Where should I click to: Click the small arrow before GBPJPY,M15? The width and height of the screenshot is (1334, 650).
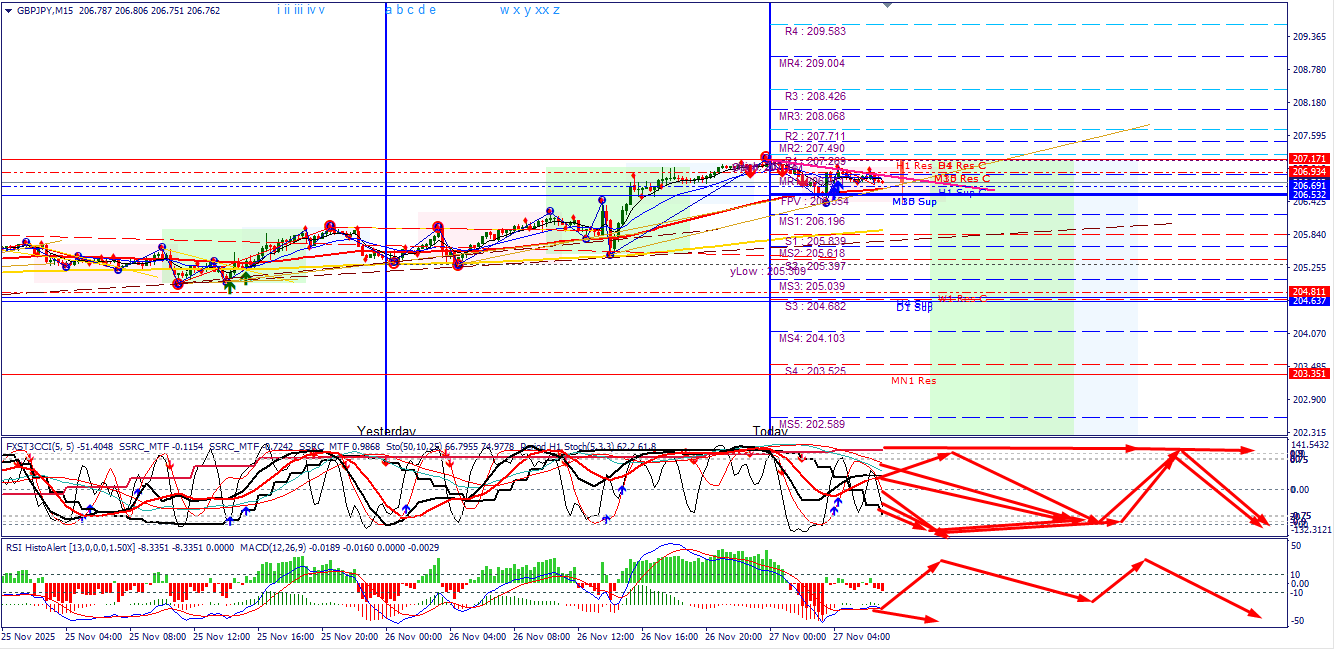click(9, 10)
